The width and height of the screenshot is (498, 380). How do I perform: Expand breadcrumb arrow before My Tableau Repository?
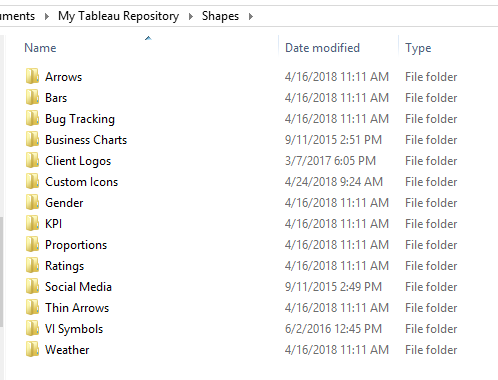(x=47, y=16)
